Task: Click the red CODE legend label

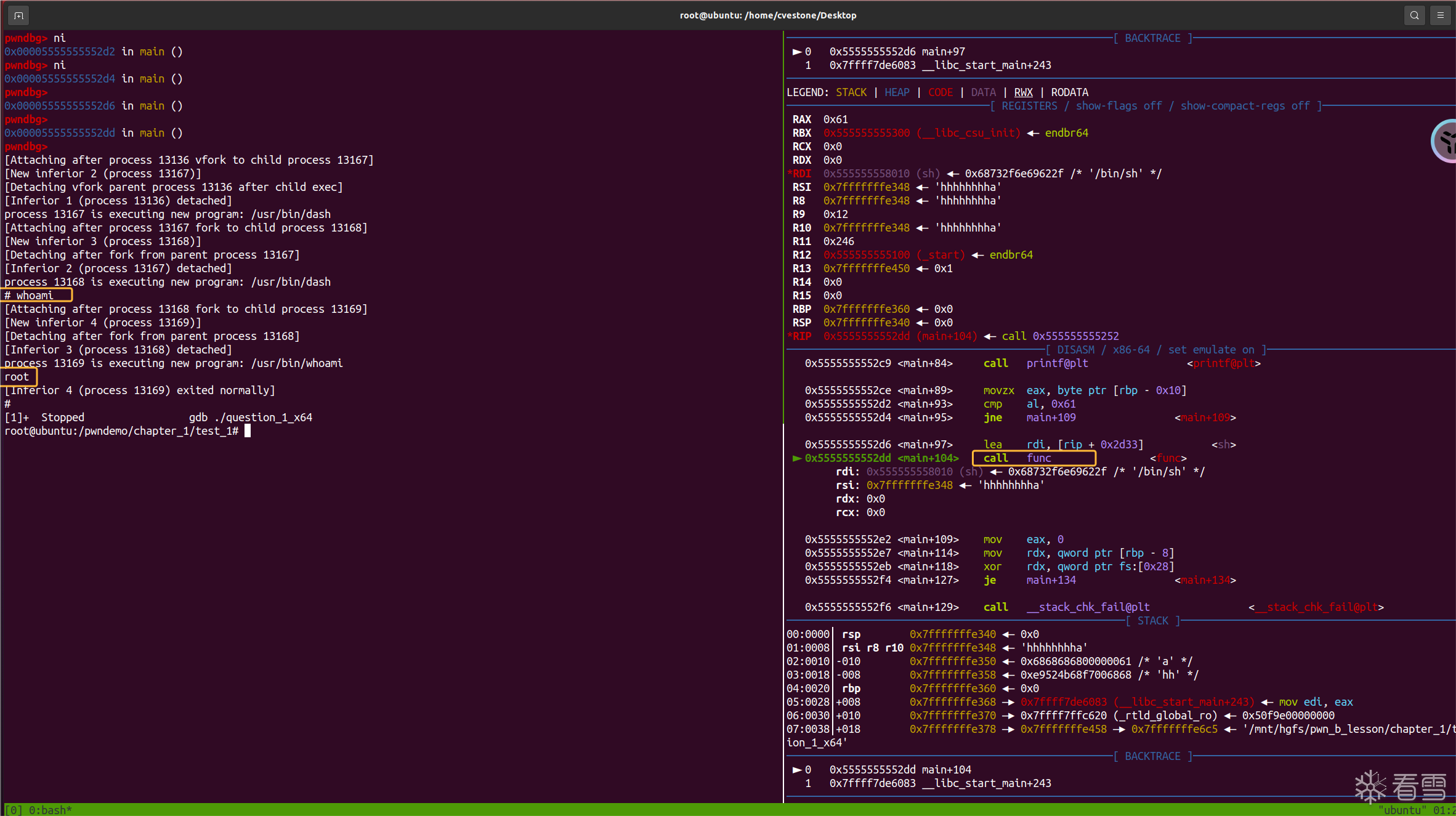Action: coord(940,92)
